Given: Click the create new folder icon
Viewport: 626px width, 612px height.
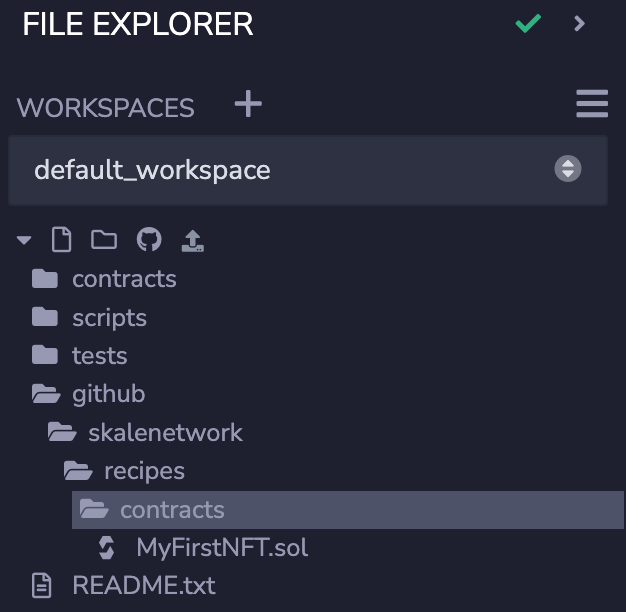Looking at the screenshot, I should [104, 240].
